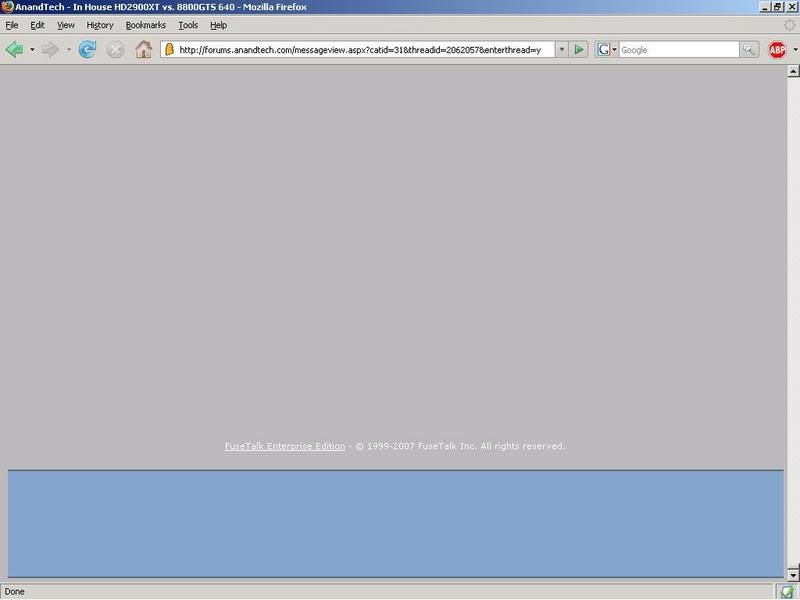This screenshot has height=600, width=800.
Task: Click the grey Forward arrow button
Action: pyautogui.click(x=50, y=49)
